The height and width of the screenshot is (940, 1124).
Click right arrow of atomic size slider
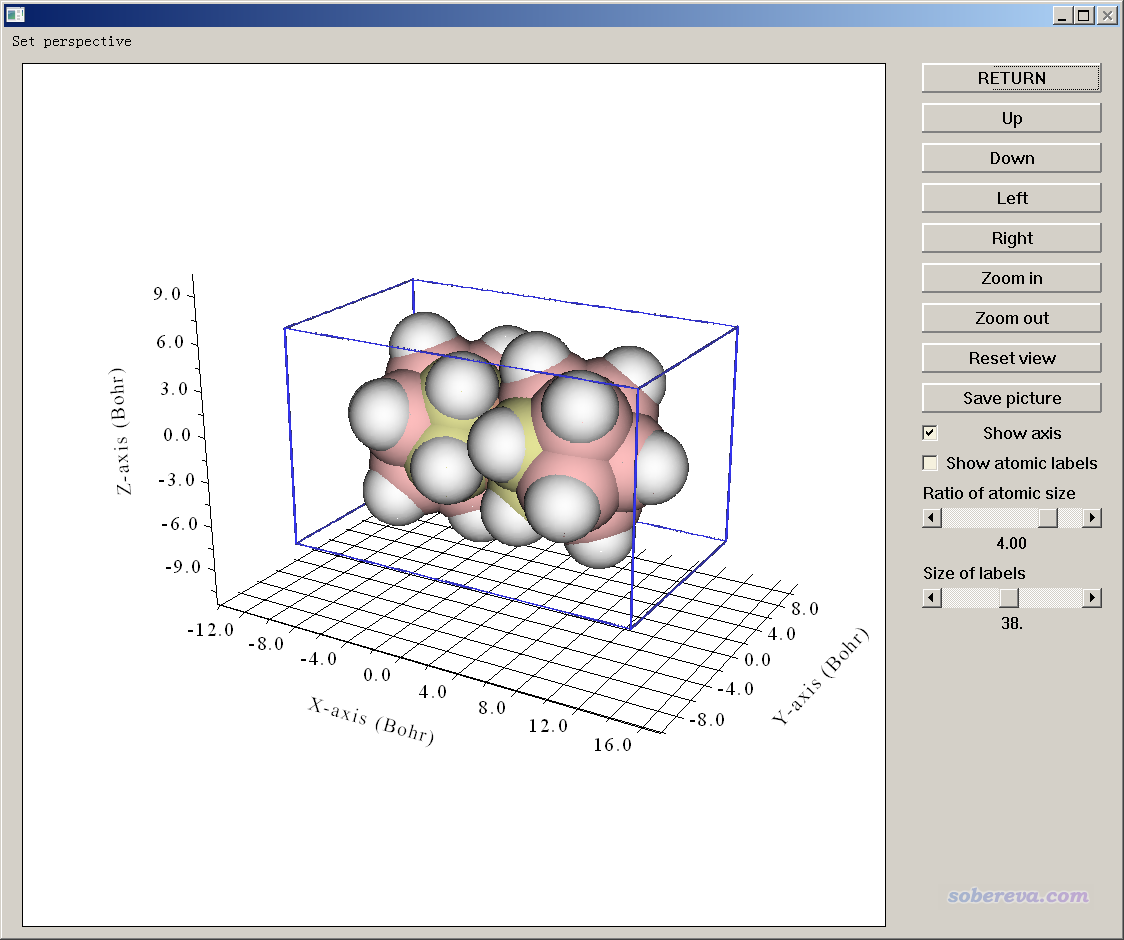[1092, 518]
